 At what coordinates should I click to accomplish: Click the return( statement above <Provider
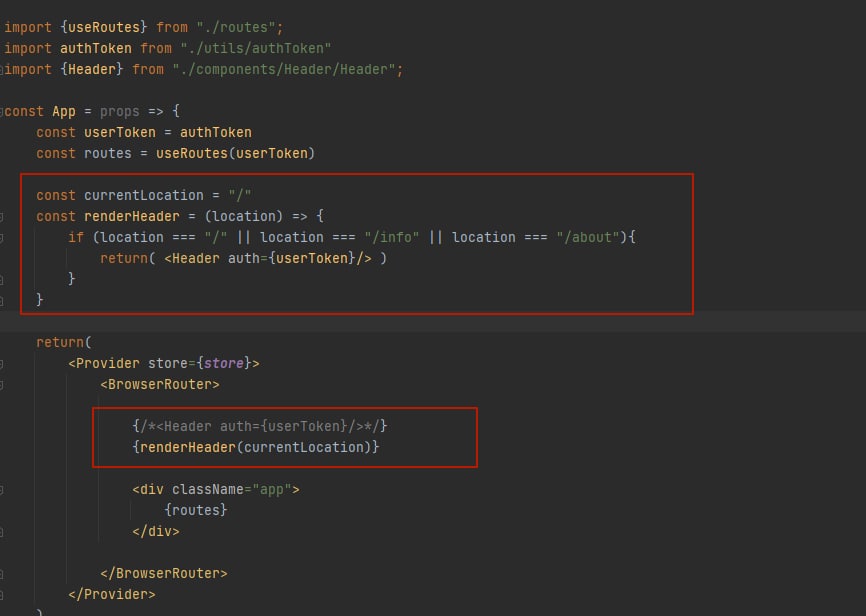[64, 342]
